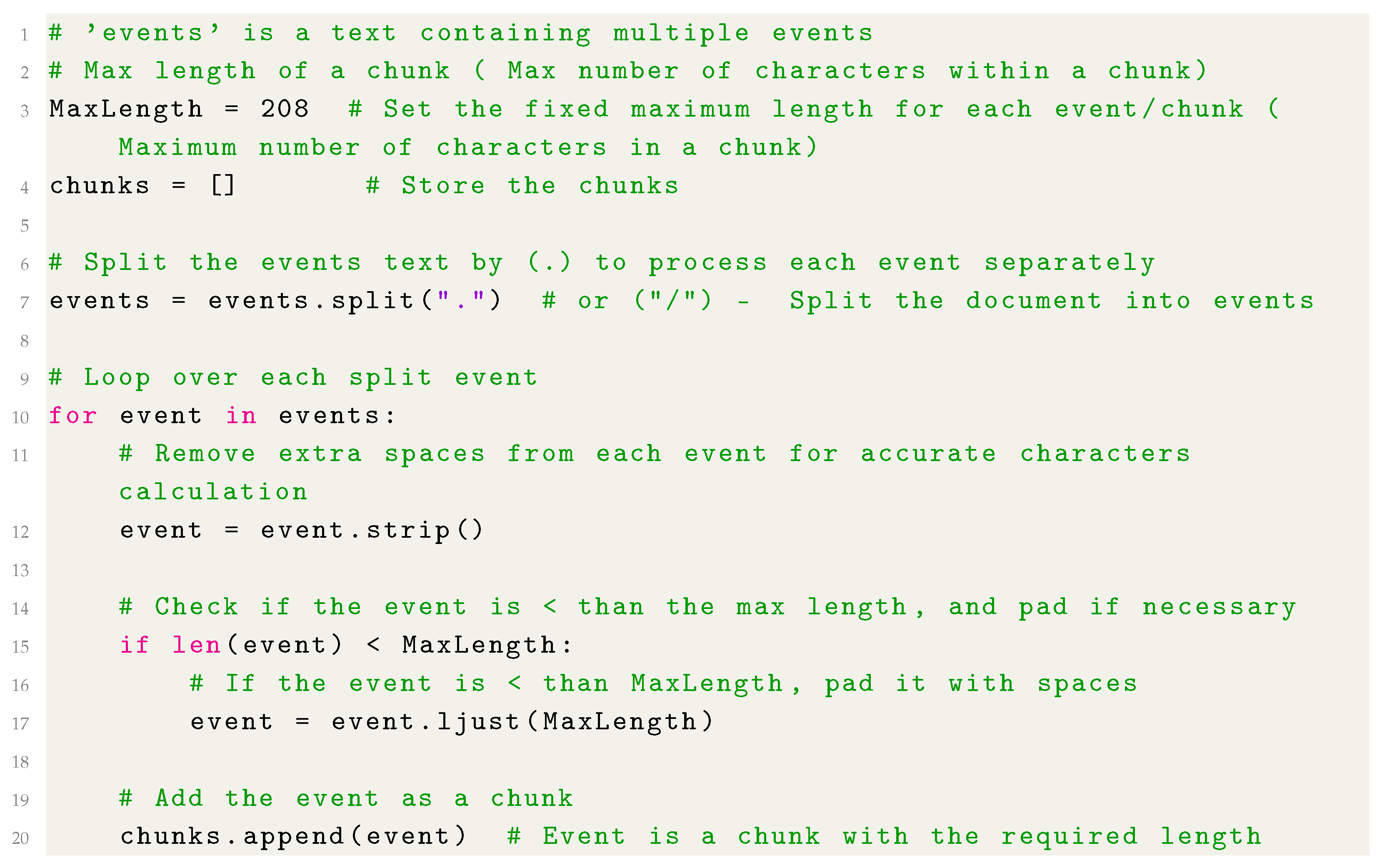Click the "split" method on line 7
The height and width of the screenshot is (868, 1382).
373,301
